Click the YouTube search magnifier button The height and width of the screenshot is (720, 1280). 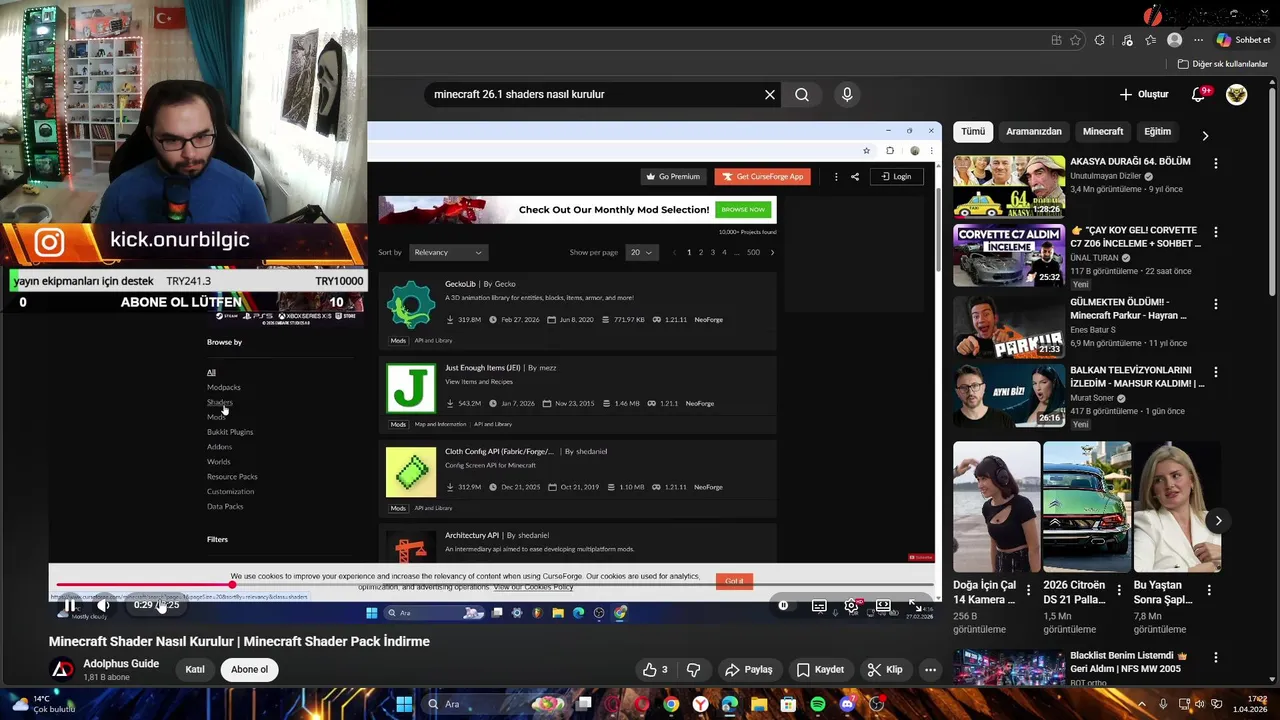[802, 94]
